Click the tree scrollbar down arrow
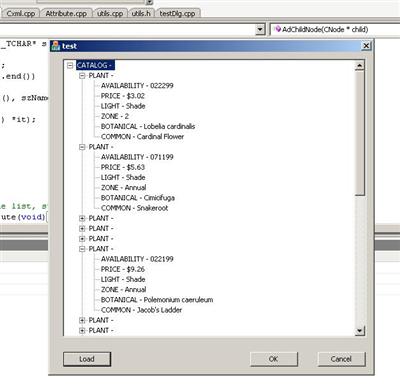The image size is (400, 390). [359, 331]
